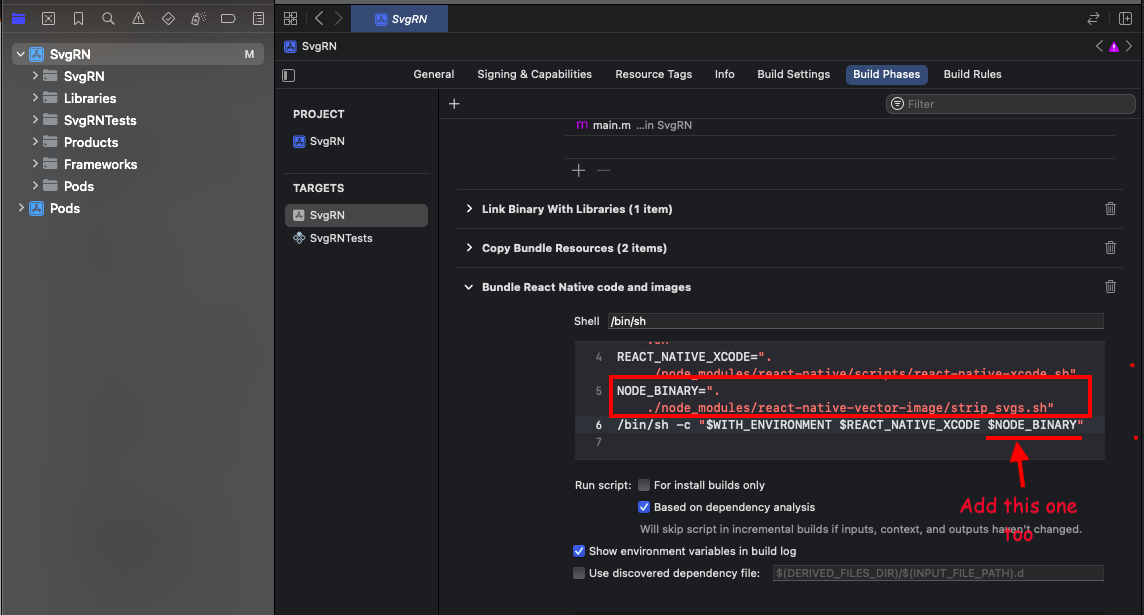Expand the Frameworks folder
The height and width of the screenshot is (615, 1144).
point(35,163)
